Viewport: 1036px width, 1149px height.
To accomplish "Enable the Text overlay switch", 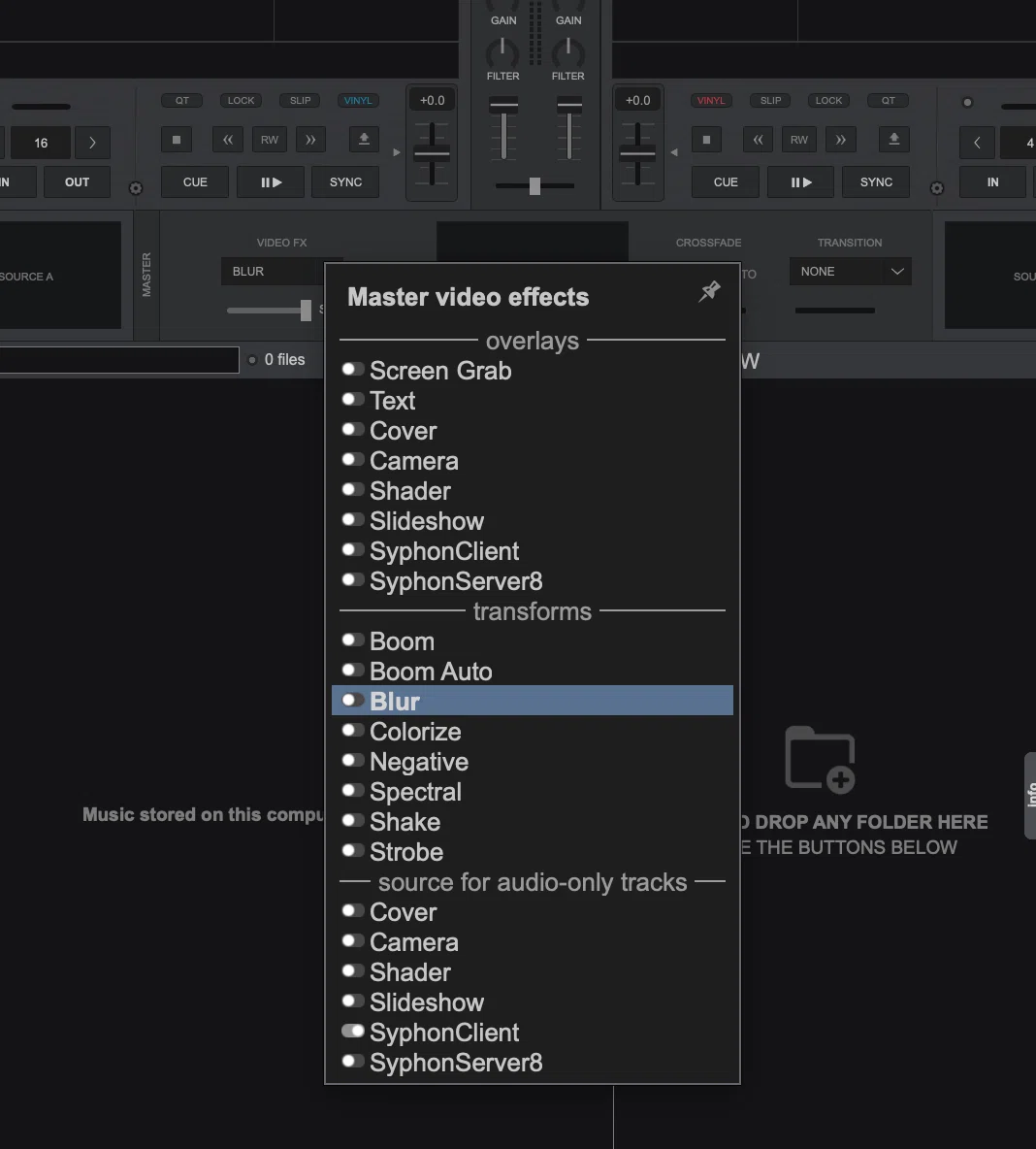I will [x=353, y=400].
